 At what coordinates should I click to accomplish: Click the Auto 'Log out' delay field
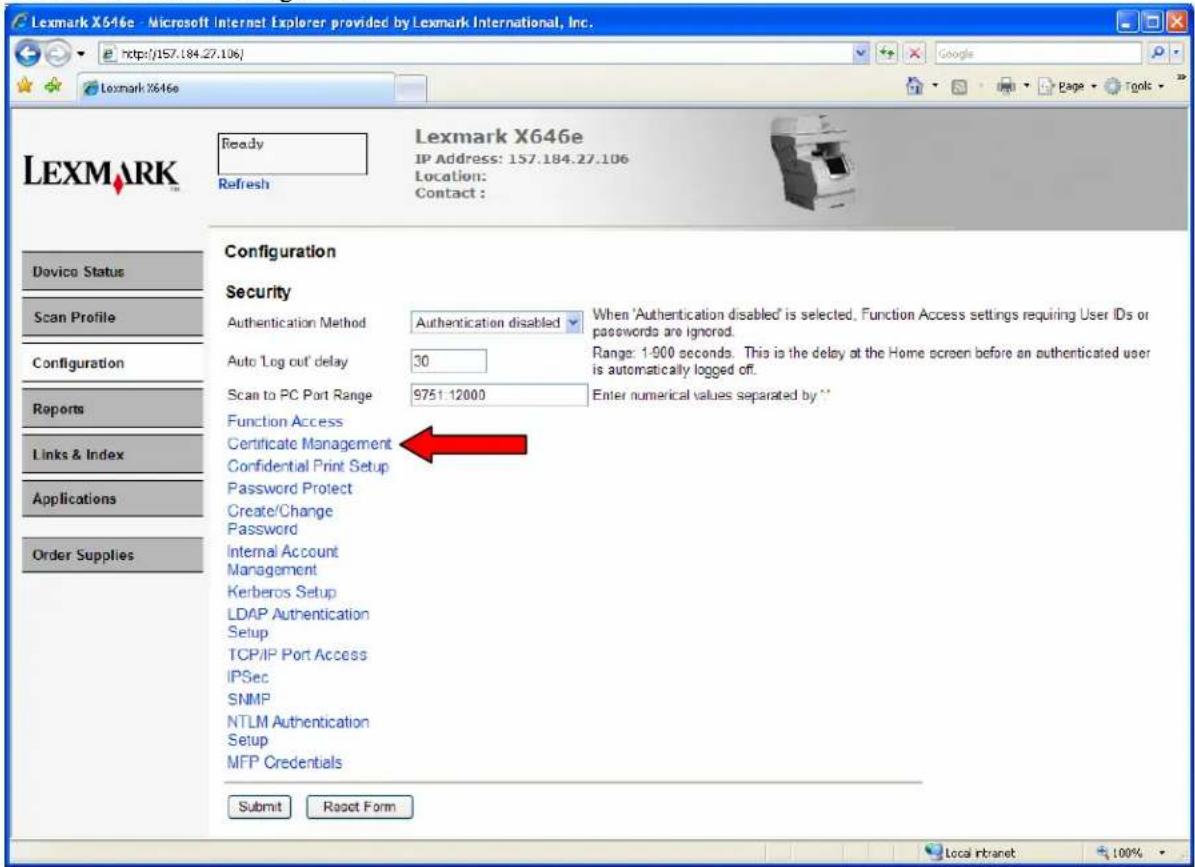coord(448,361)
